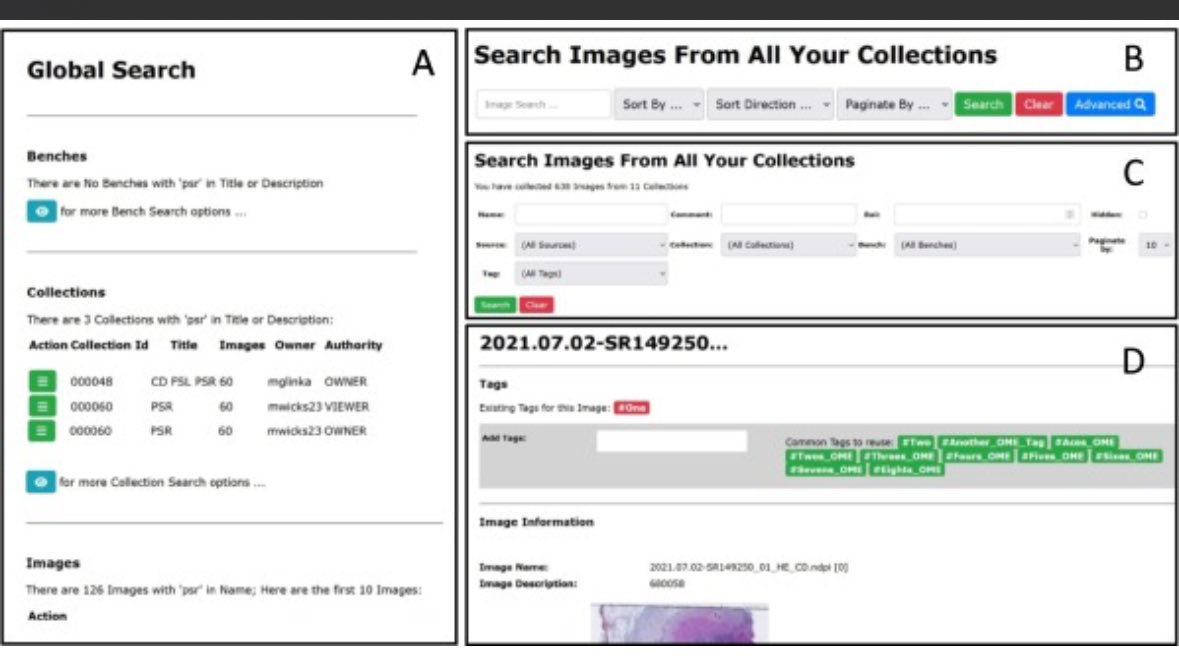Click the tissue slide image thumbnail
The height and width of the screenshot is (660, 1179).
point(680,623)
